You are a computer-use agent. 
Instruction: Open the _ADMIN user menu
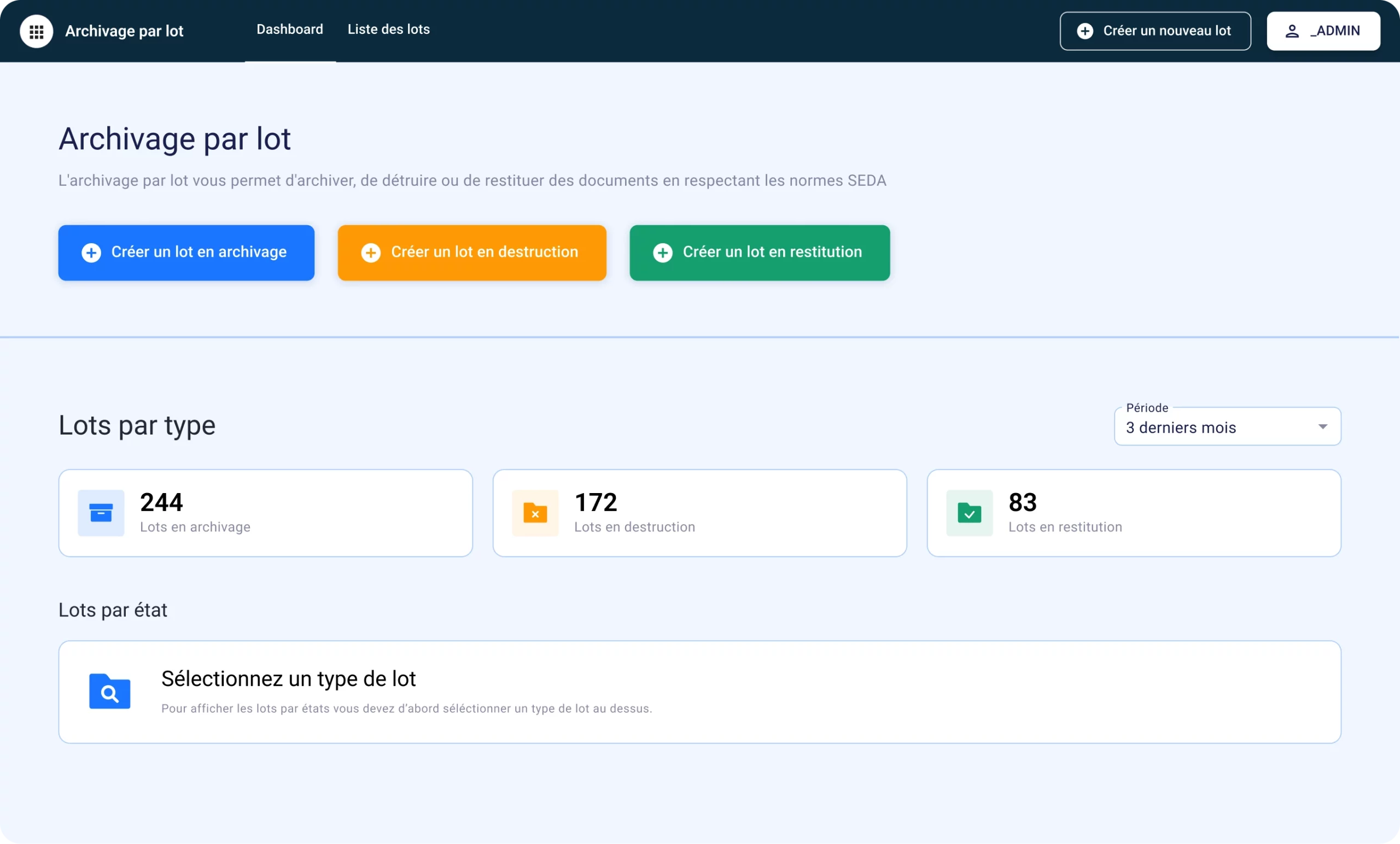point(1323,31)
